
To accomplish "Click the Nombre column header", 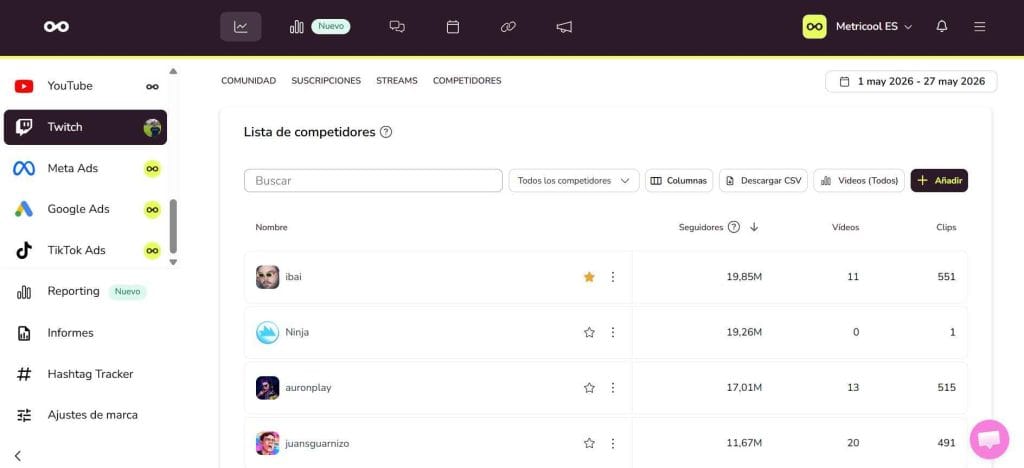I will 271,227.
